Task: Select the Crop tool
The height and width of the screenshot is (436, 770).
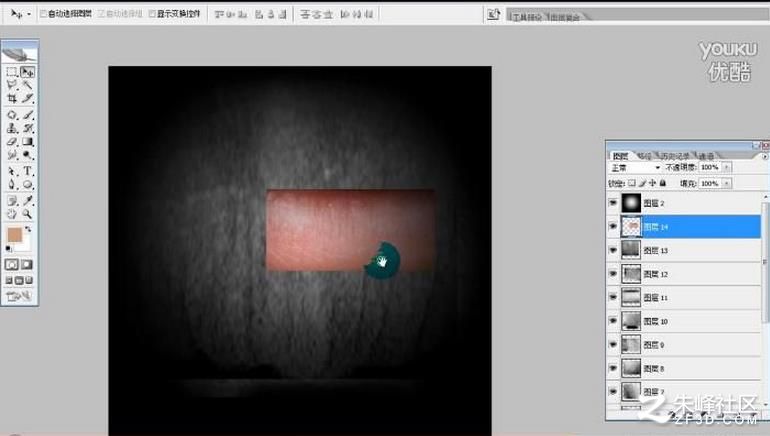Action: pos(12,98)
